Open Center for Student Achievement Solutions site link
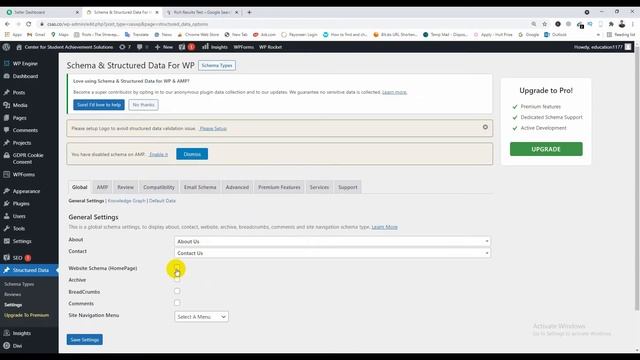The width and height of the screenshot is (640, 360). [x=64, y=47]
